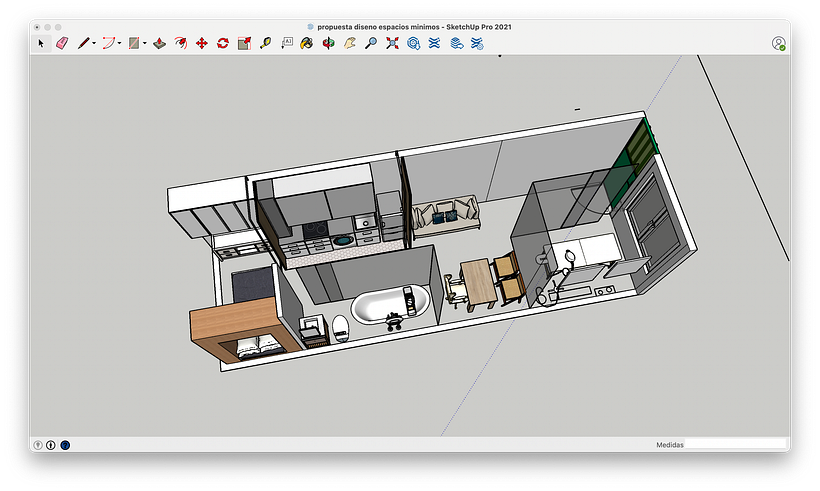Activate the Zoom magnifier tool
820x491 pixels.
(x=371, y=43)
